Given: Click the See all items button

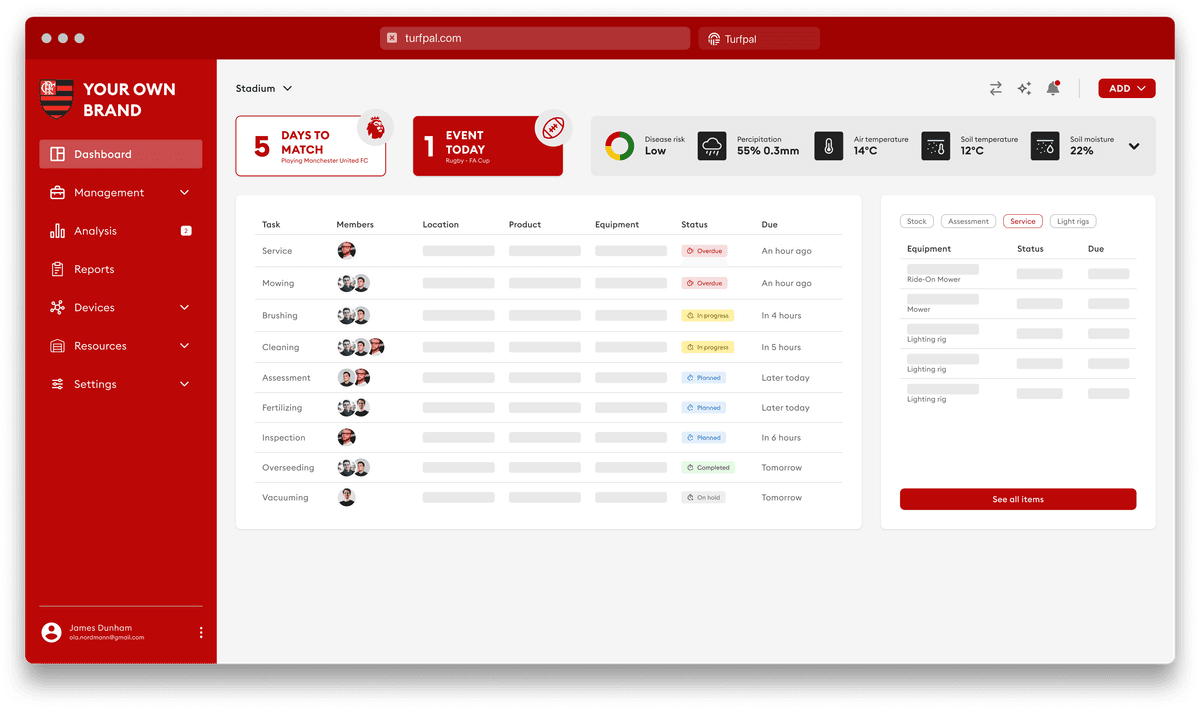Looking at the screenshot, I should tap(1017, 498).
